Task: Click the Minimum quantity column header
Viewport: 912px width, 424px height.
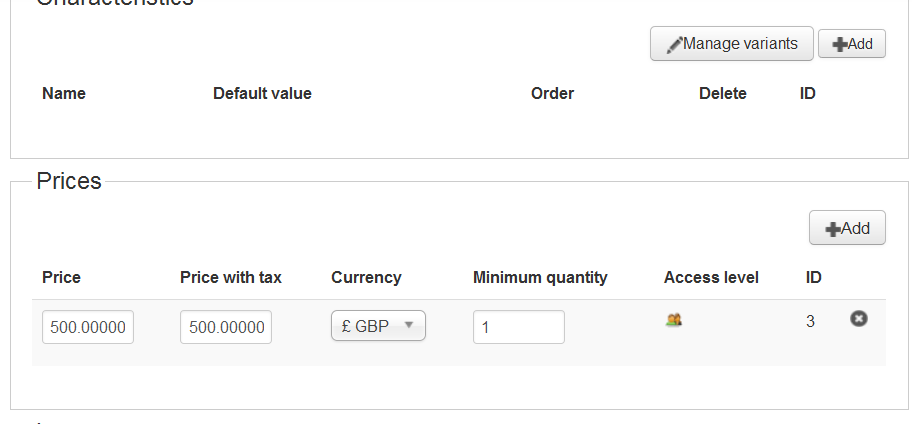Action: (540, 277)
